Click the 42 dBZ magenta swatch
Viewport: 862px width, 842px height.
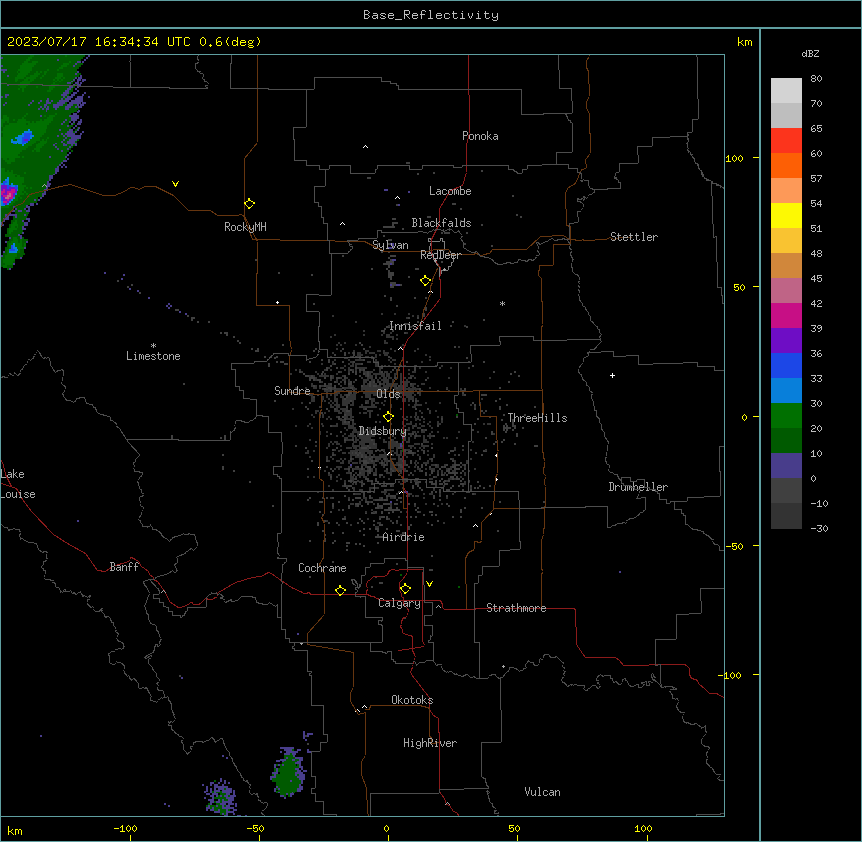pyautogui.click(x=786, y=315)
